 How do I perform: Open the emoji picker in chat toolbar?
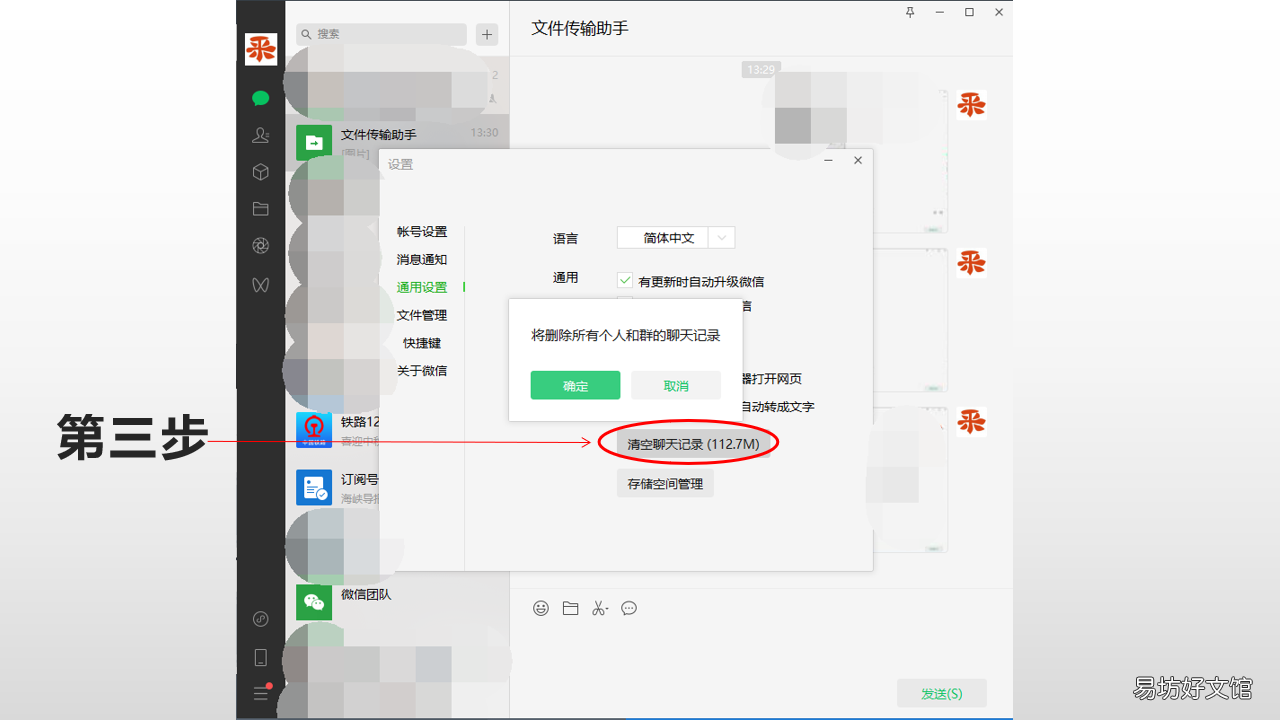point(541,608)
